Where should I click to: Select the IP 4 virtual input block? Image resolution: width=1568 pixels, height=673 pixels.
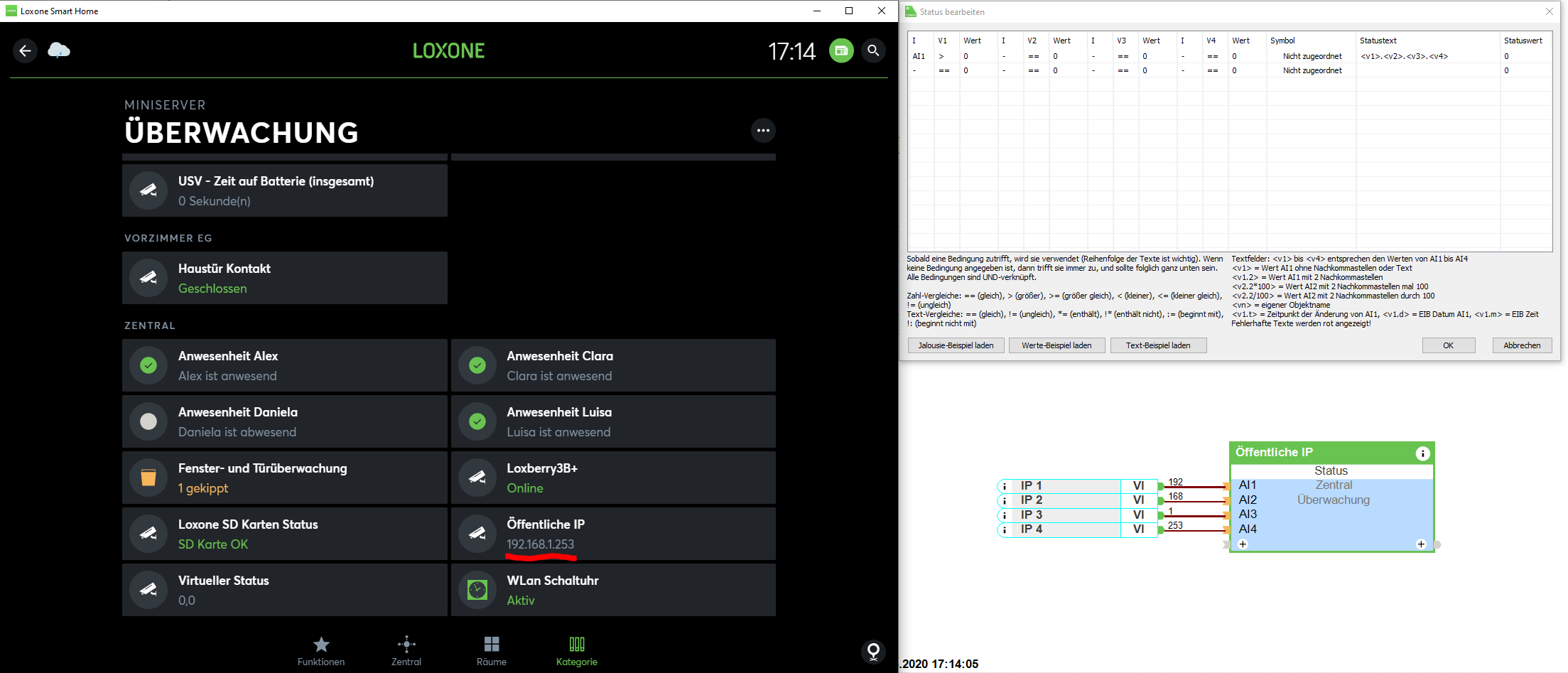1078,529
